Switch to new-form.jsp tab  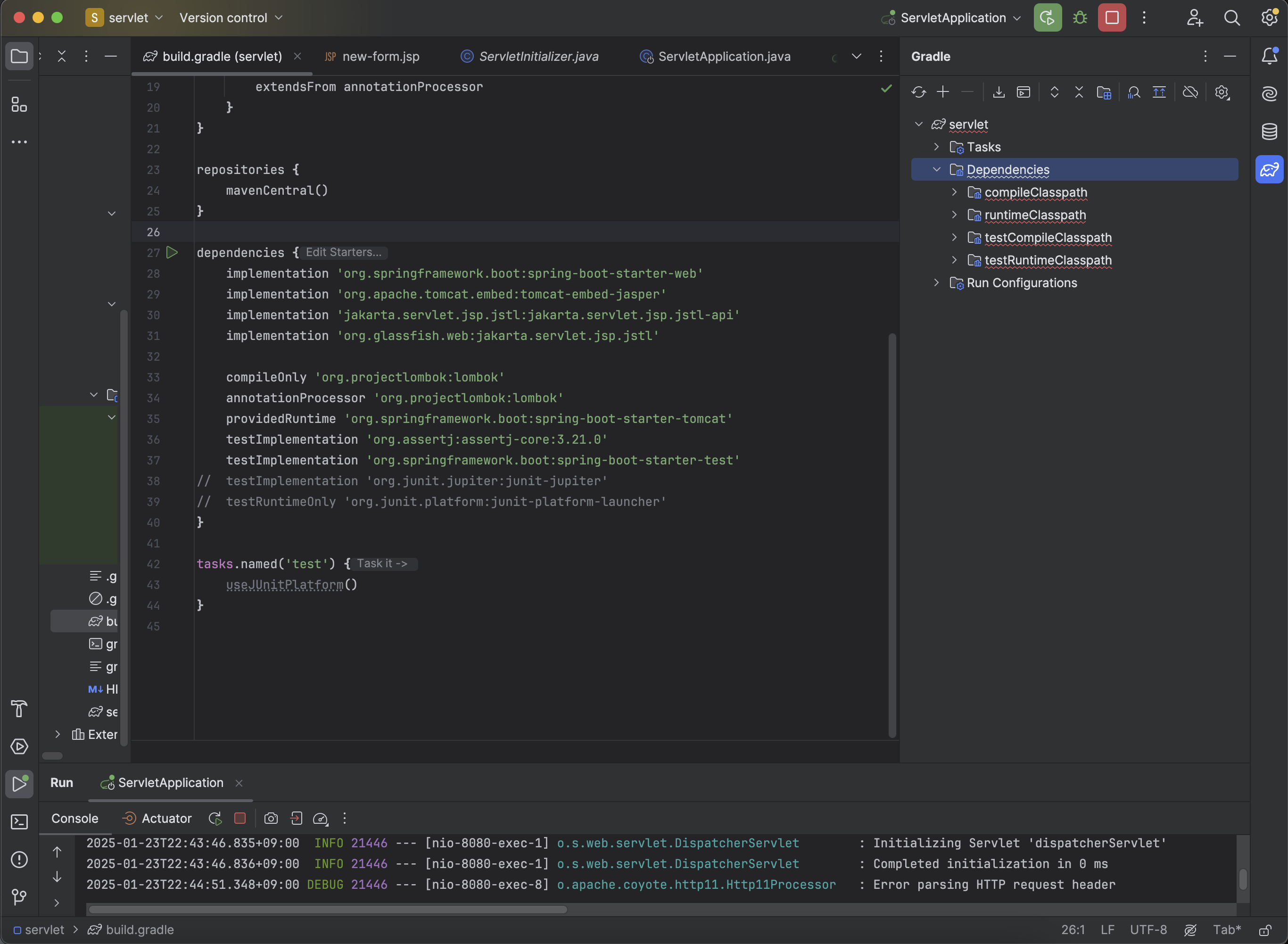[372, 56]
